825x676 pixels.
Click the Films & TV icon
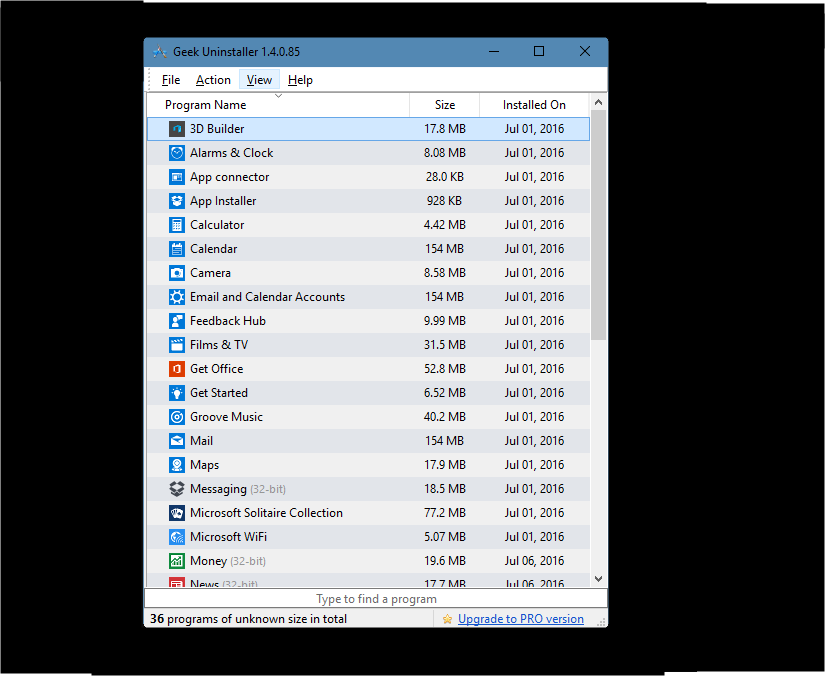point(177,345)
